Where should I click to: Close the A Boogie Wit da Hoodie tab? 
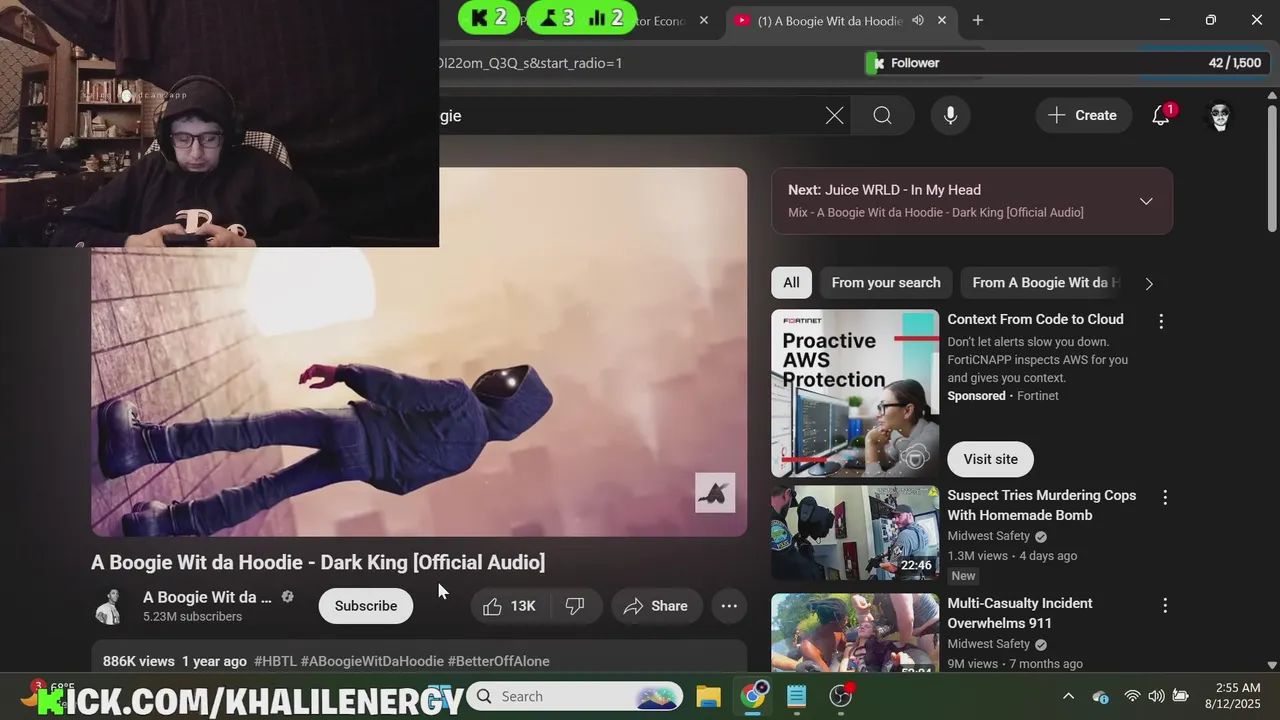pyautogui.click(x=942, y=20)
